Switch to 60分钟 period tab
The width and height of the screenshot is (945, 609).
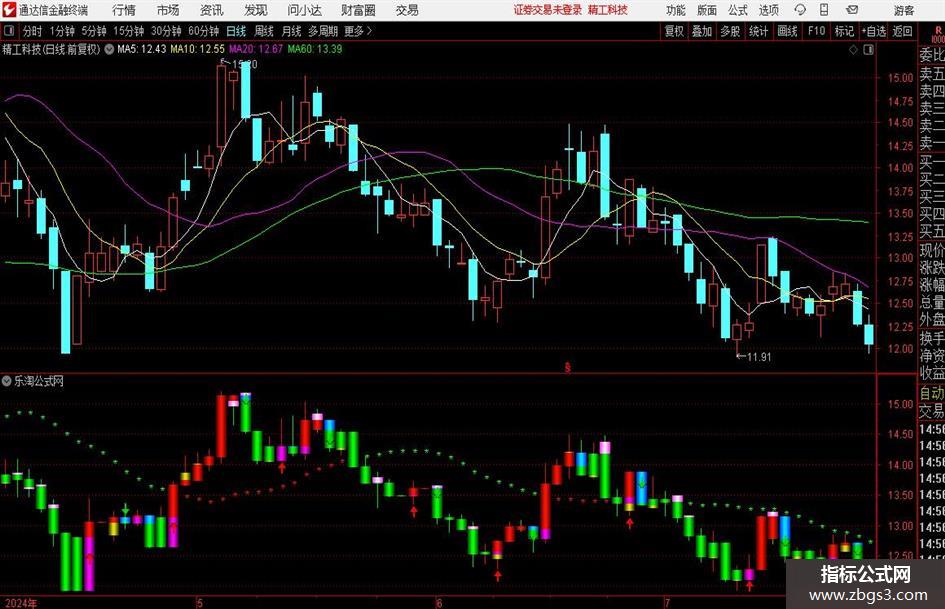pyautogui.click(x=203, y=31)
